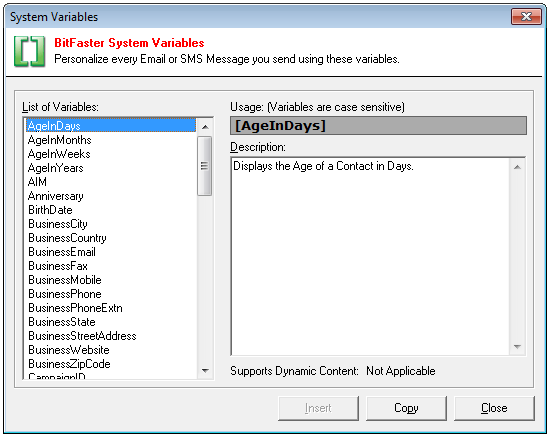Click the Insert button
The image size is (550, 437).
318,408
